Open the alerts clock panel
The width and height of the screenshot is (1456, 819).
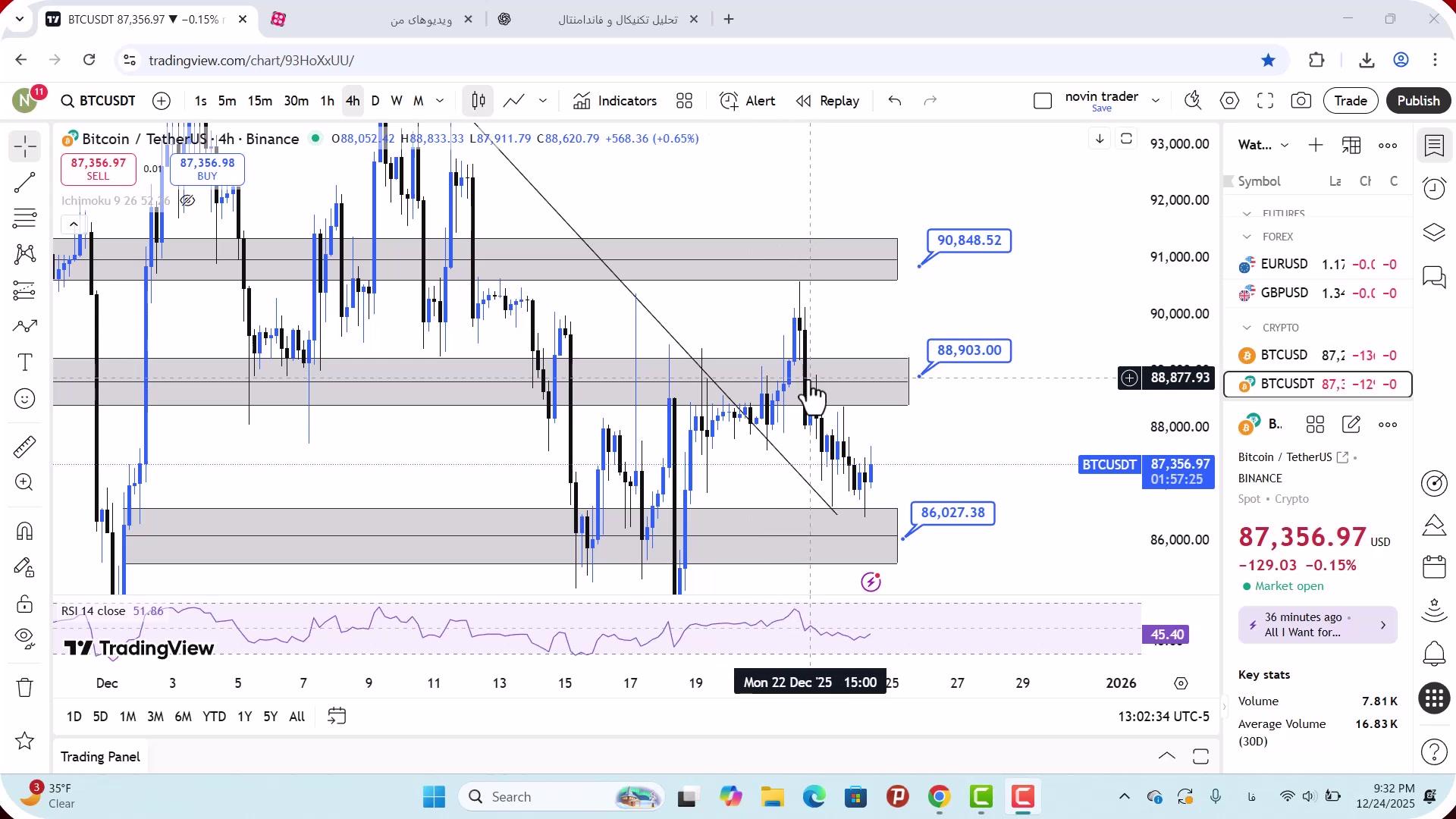point(1434,188)
